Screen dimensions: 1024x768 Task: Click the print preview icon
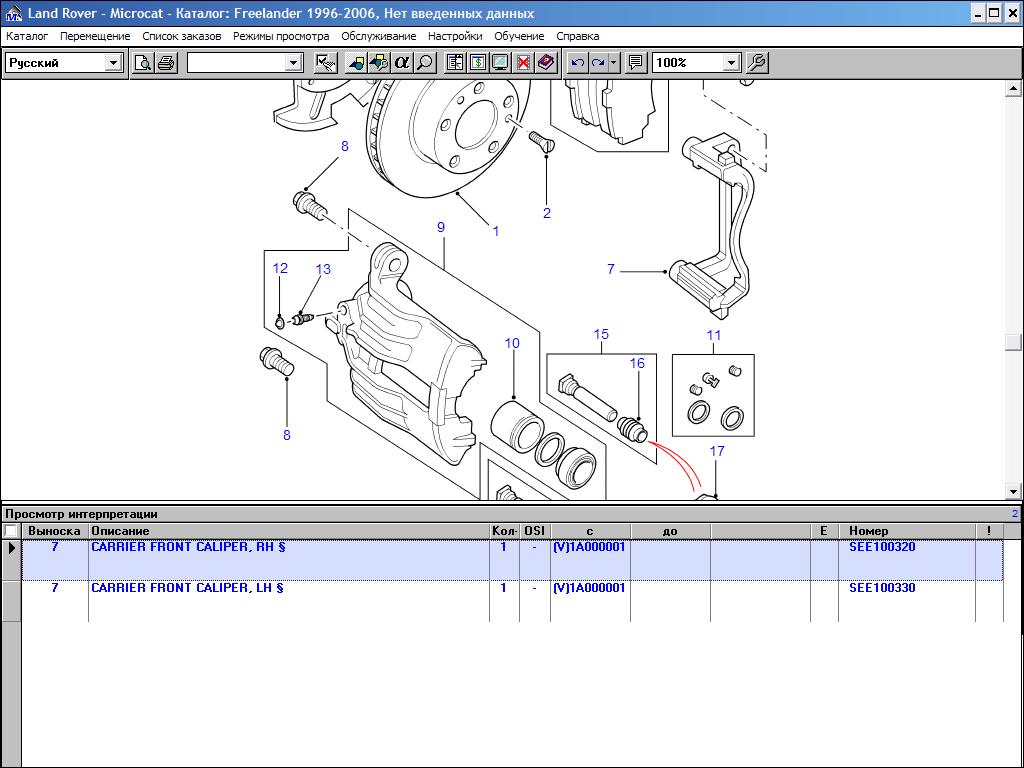point(143,63)
